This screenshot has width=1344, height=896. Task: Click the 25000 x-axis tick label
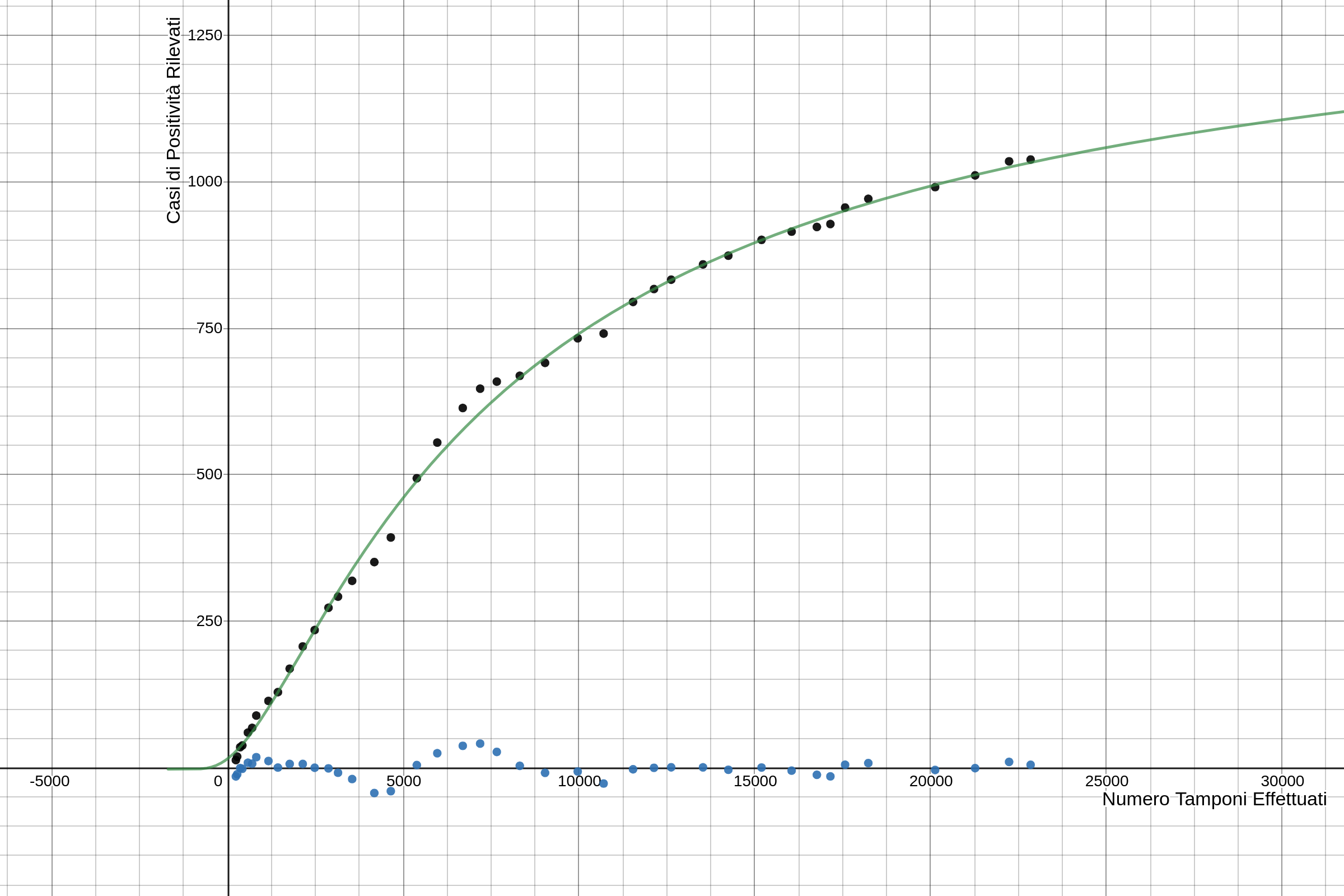click(1107, 781)
